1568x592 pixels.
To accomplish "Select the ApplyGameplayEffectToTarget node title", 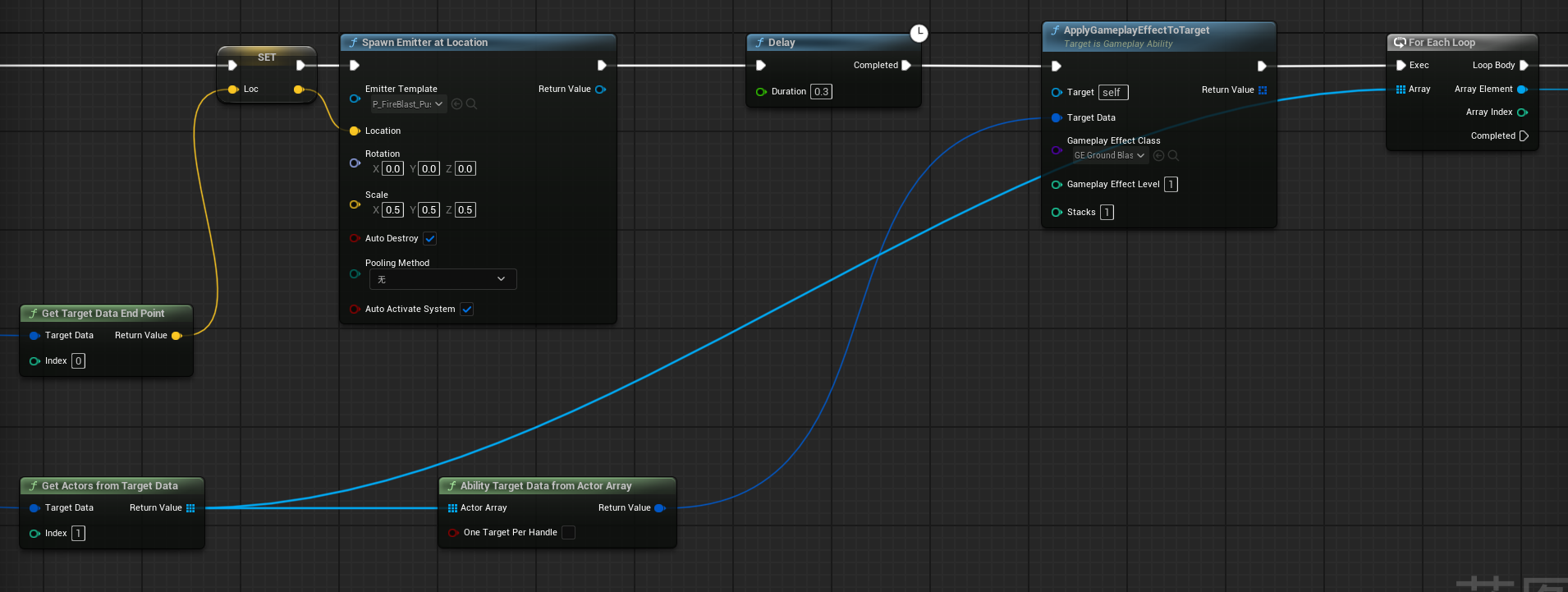I will pos(1136,30).
